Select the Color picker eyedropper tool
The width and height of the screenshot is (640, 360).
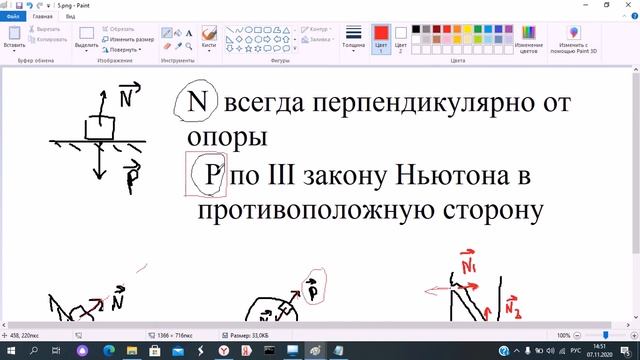(178, 46)
